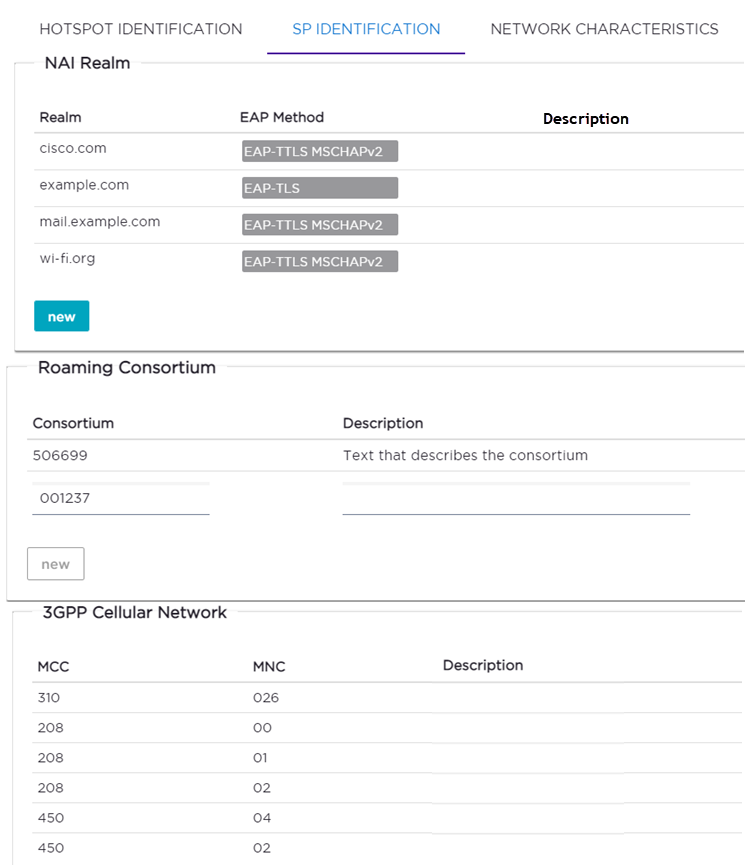Click the Consortium input containing 001237
Image resolution: width=745 pixels, height=865 pixels.
120,497
